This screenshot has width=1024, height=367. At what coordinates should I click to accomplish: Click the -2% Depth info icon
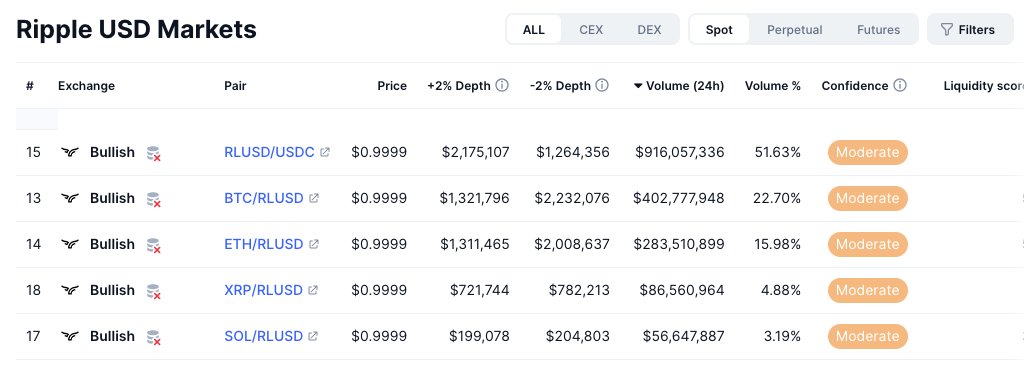click(x=602, y=86)
